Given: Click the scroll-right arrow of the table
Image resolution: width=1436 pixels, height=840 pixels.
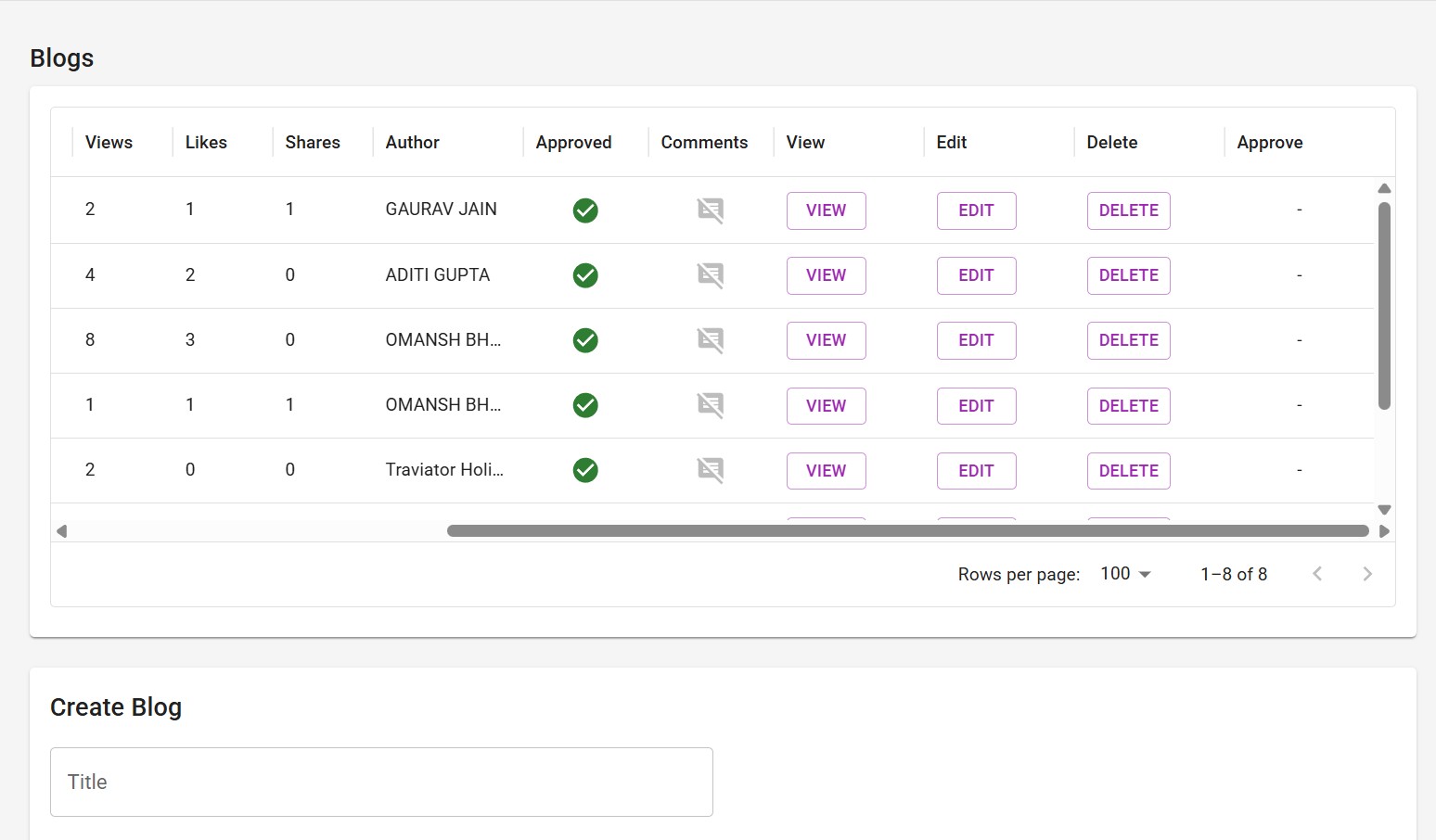Looking at the screenshot, I should (1384, 531).
